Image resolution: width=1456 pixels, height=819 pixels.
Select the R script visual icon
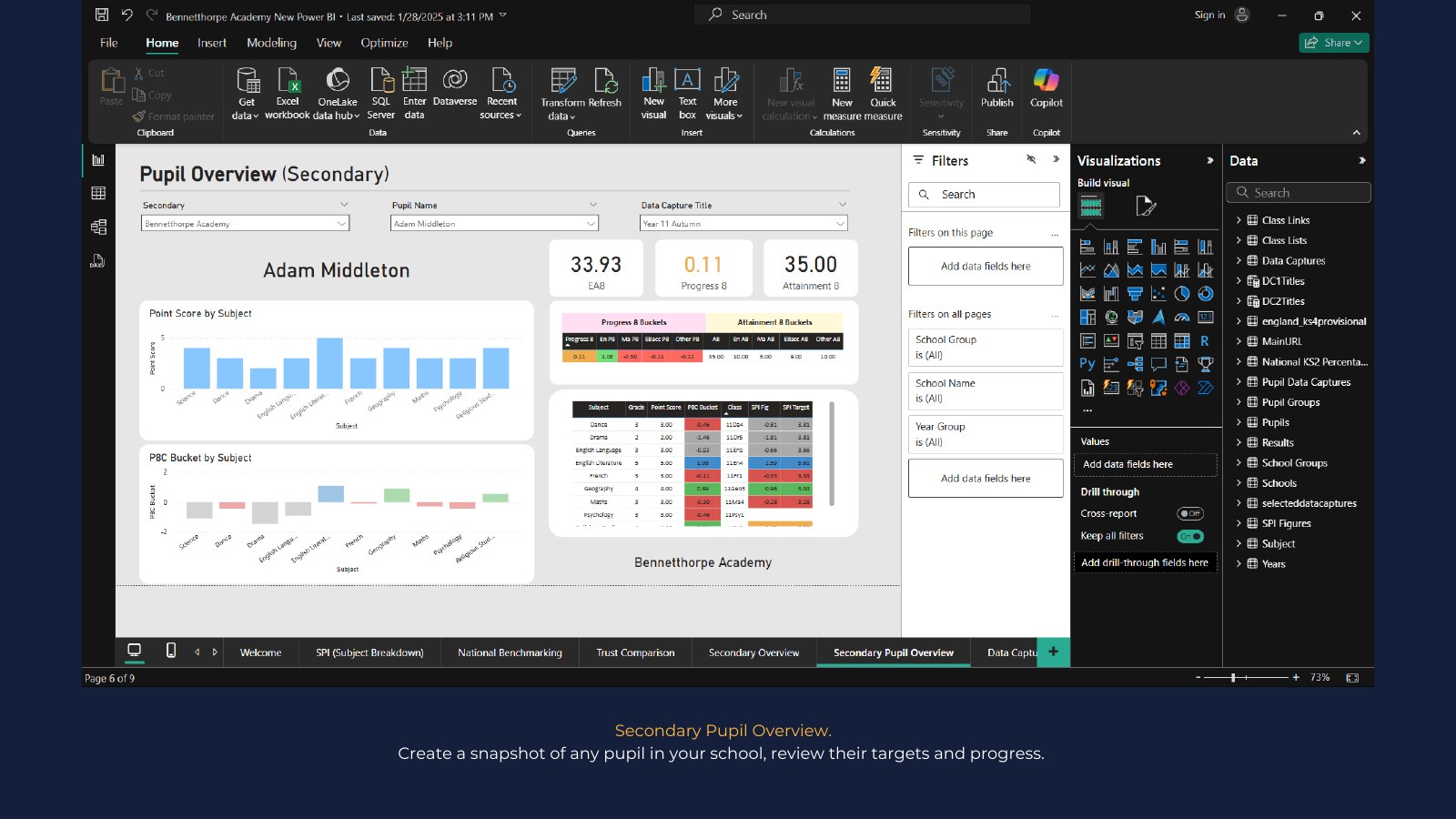tap(1206, 340)
